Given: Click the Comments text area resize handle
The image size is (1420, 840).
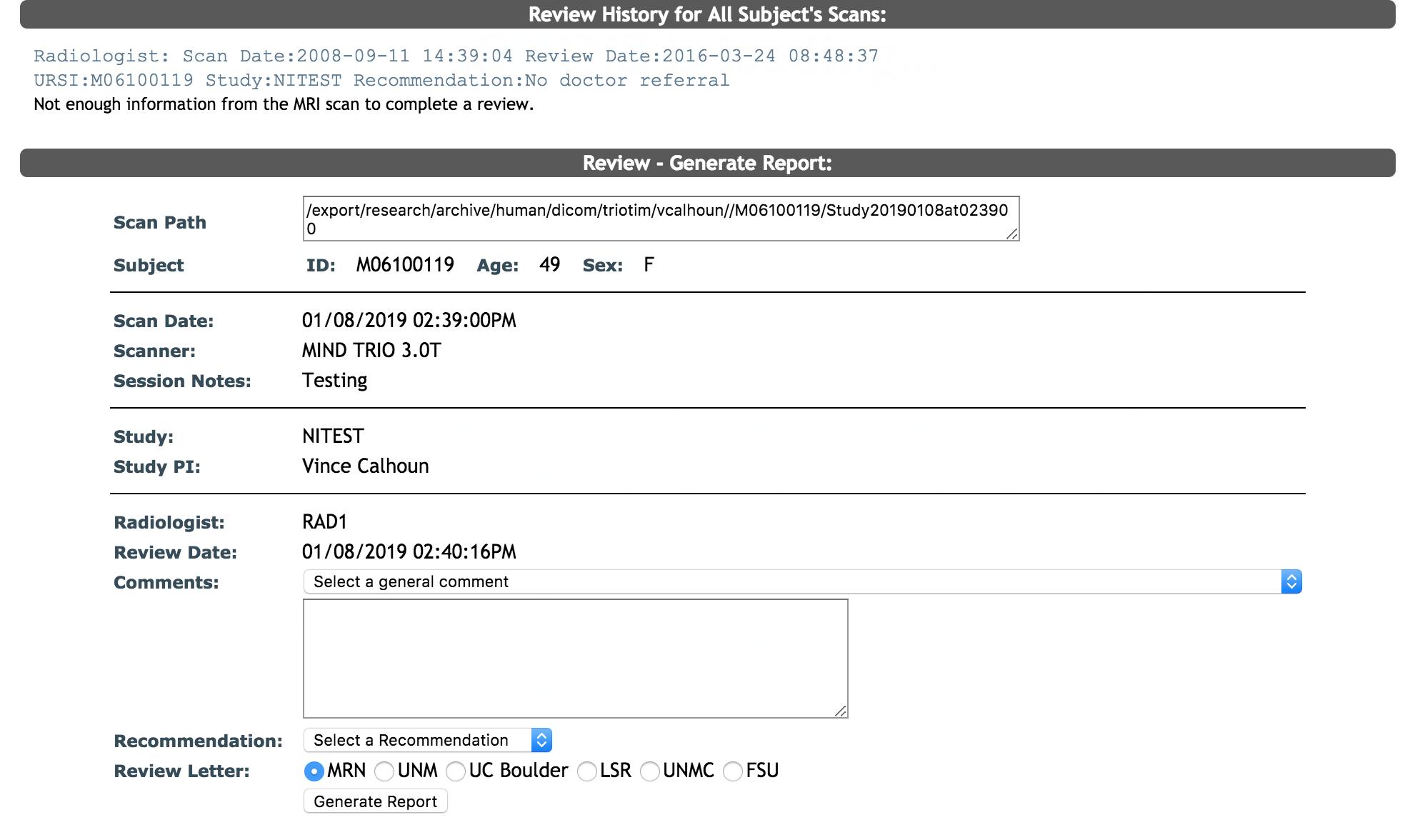Looking at the screenshot, I should 840,711.
